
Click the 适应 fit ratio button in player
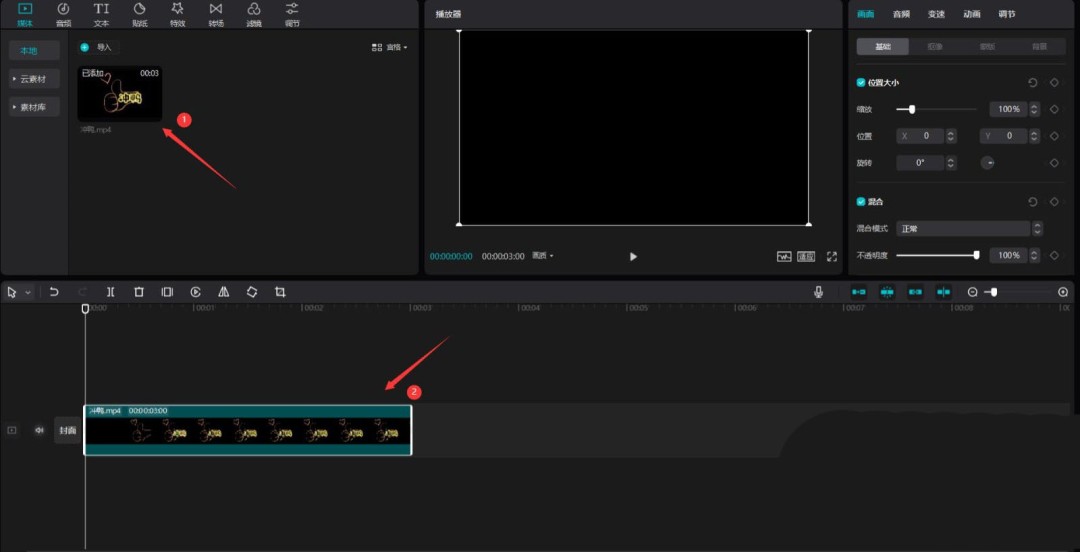click(807, 256)
